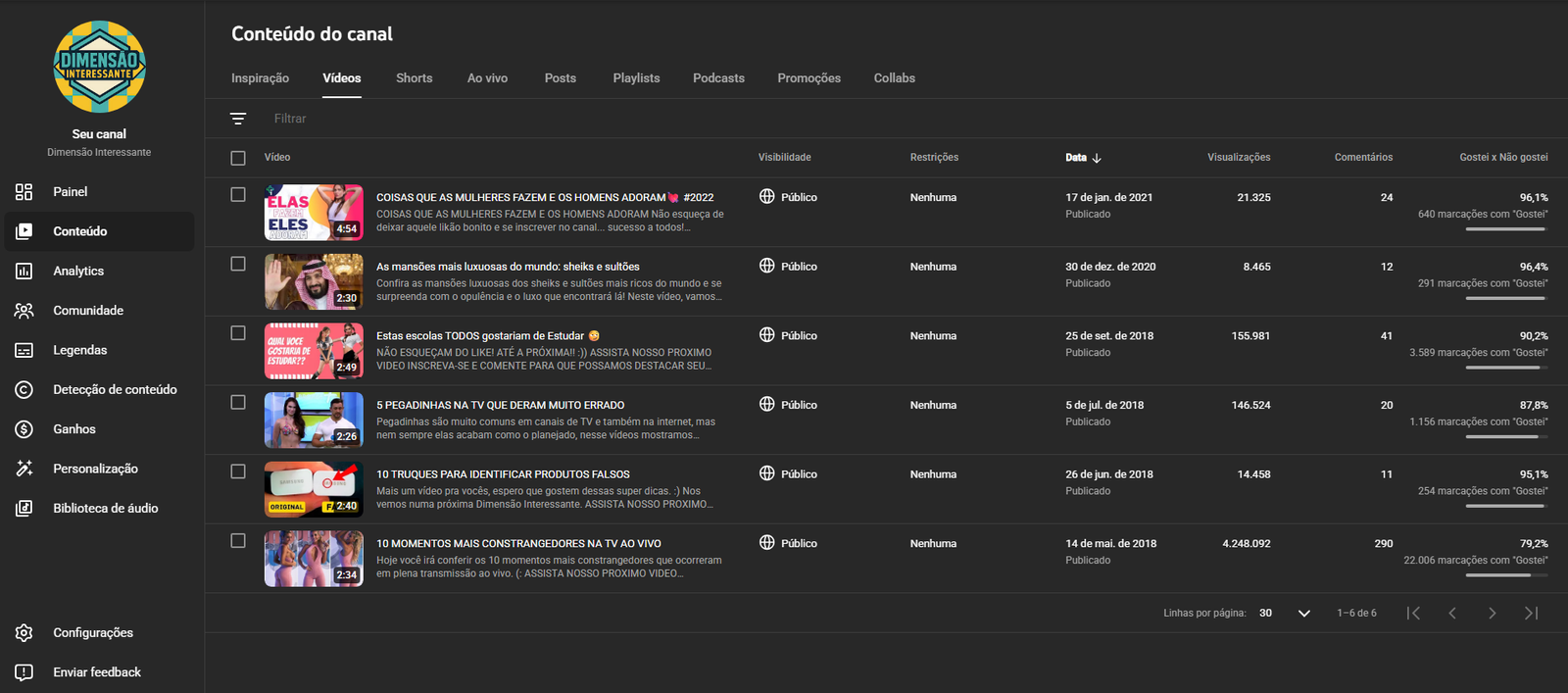
Task: Click the Analytics chart icon in sidebar
Action: (x=24, y=272)
